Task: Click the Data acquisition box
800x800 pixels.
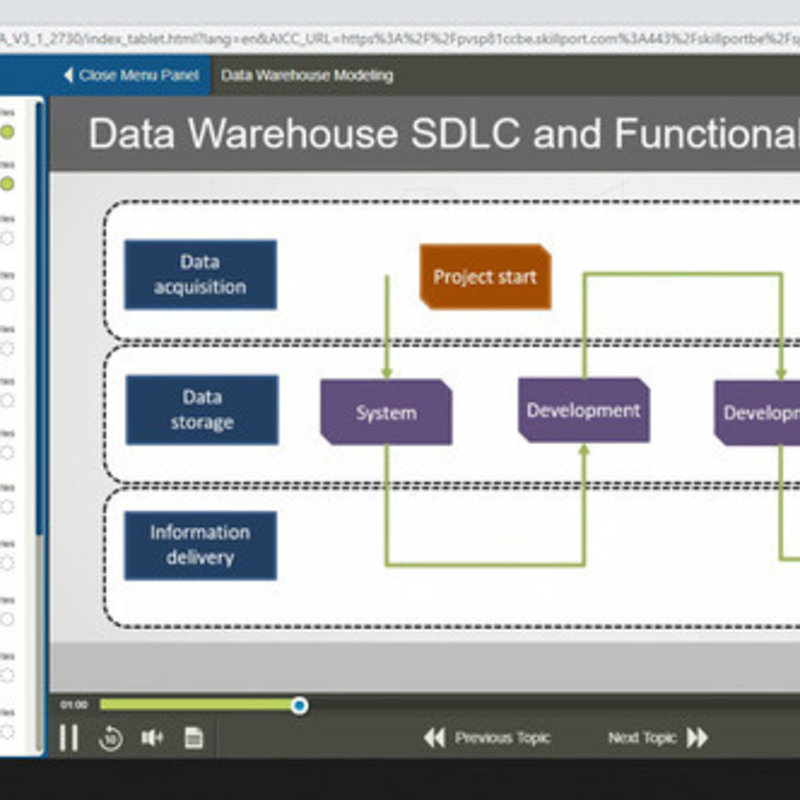Action: (x=201, y=274)
